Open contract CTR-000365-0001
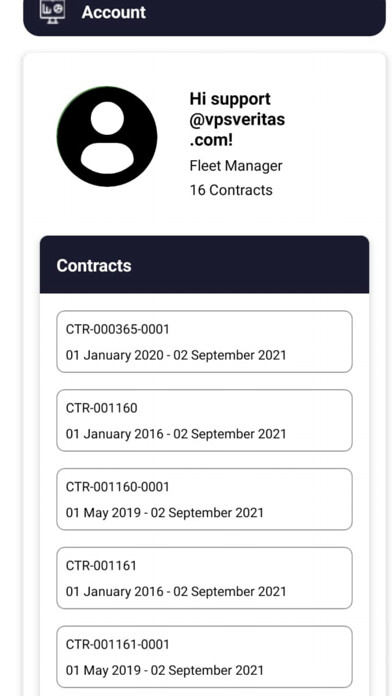Viewport: 392px width, 696px height. coord(204,342)
